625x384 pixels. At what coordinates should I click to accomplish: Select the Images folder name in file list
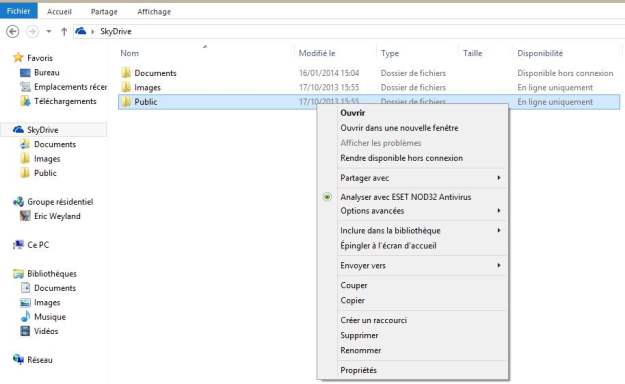[x=147, y=87]
